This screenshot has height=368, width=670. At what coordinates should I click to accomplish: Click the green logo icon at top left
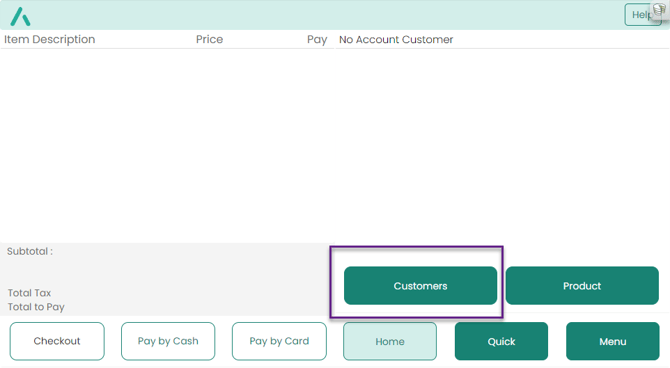coord(20,17)
